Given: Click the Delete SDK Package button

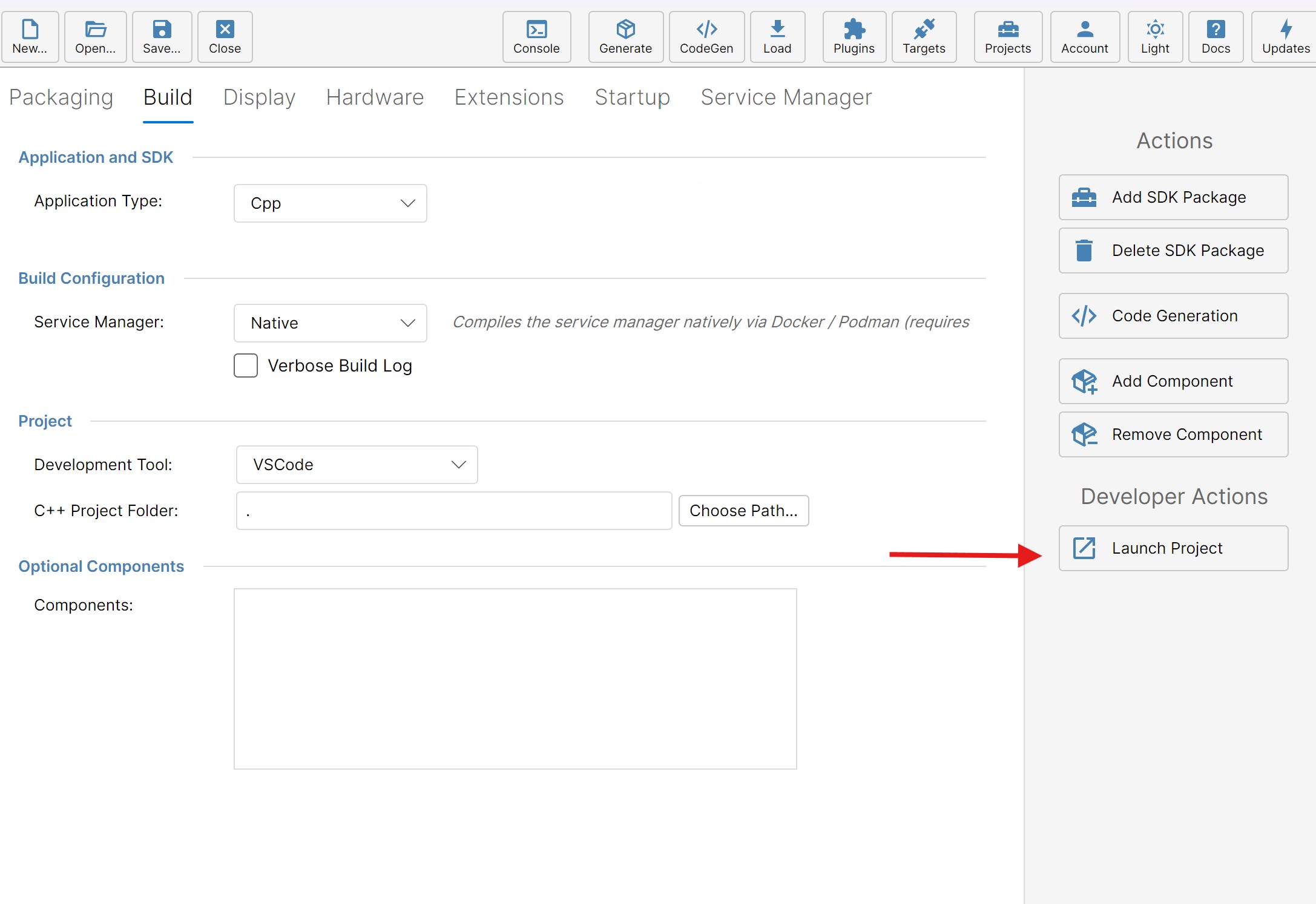Looking at the screenshot, I should click(x=1173, y=251).
